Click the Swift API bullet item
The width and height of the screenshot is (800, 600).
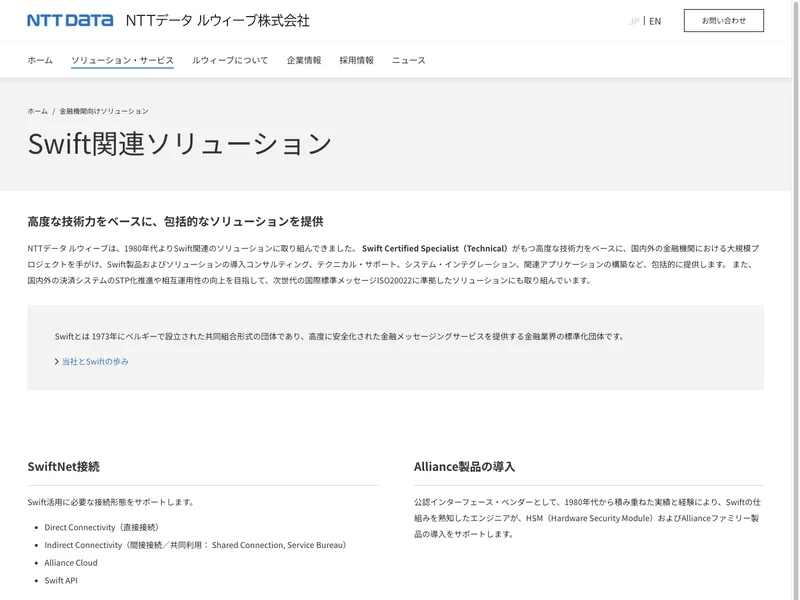click(x=61, y=580)
